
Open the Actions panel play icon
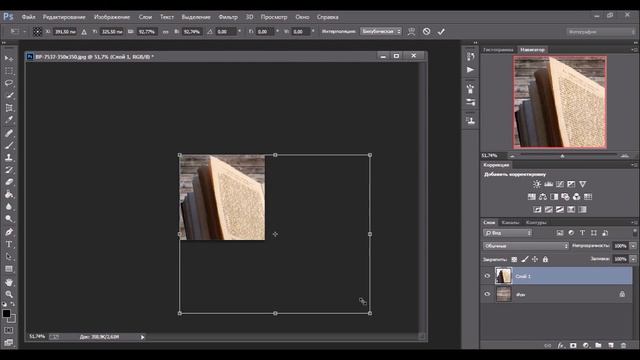tap(470, 70)
